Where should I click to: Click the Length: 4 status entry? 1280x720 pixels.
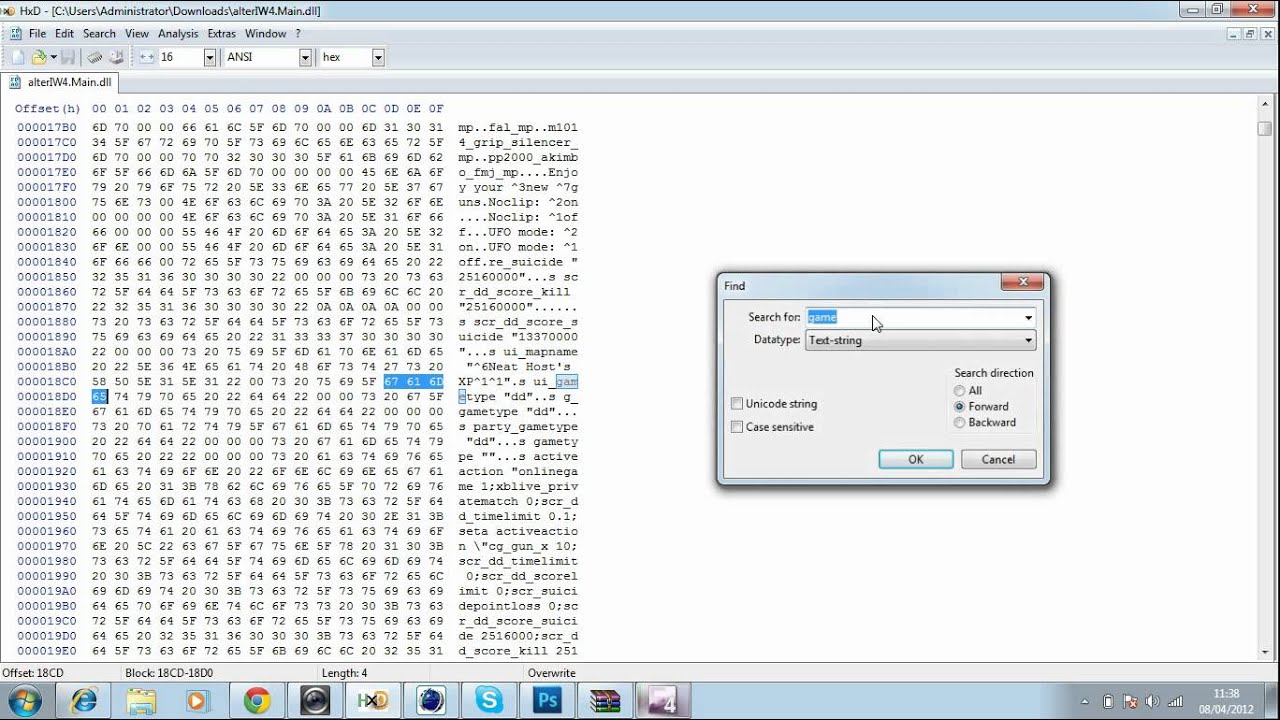coord(344,674)
